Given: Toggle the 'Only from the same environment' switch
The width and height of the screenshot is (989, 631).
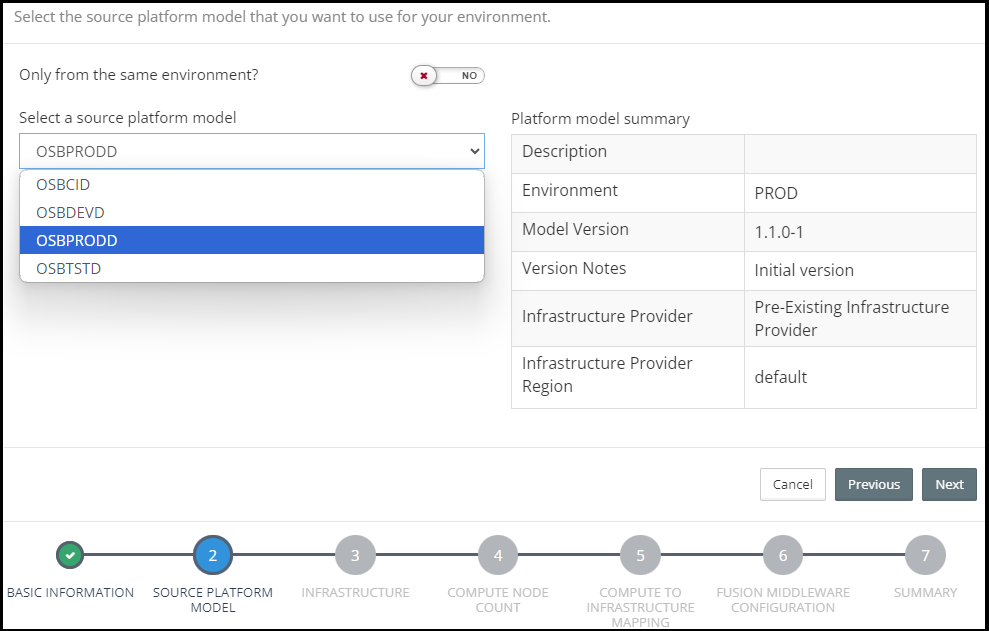Looking at the screenshot, I should [x=448, y=76].
